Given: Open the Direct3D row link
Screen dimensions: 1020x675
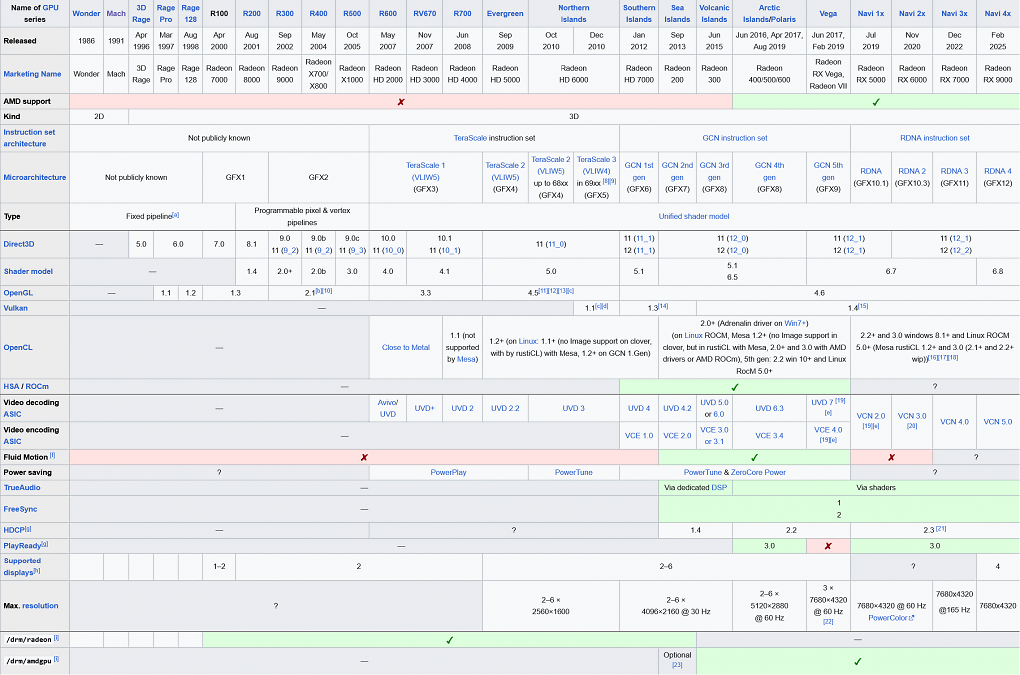Looking at the screenshot, I should tap(19, 245).
